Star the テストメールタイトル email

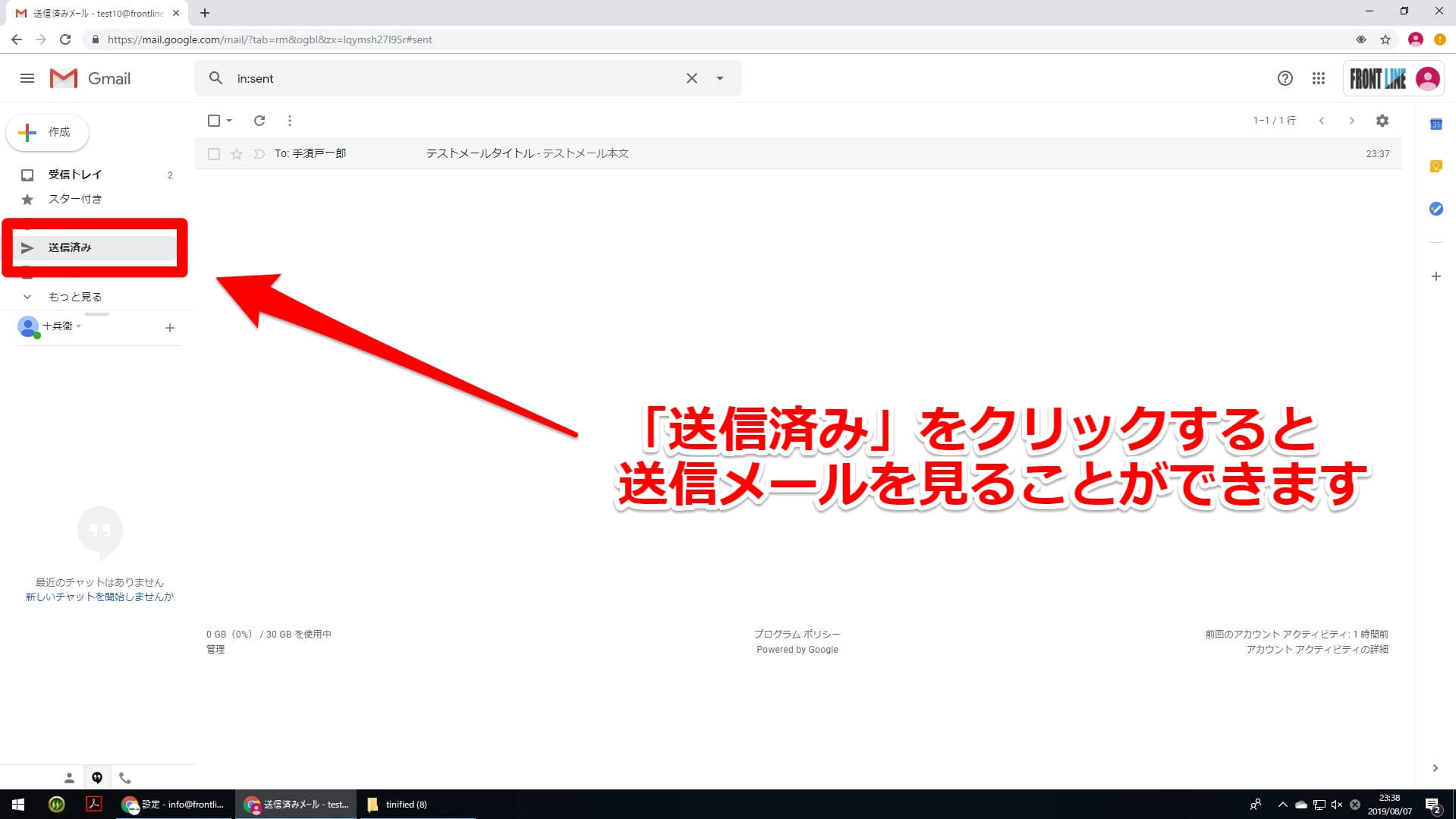(237, 154)
